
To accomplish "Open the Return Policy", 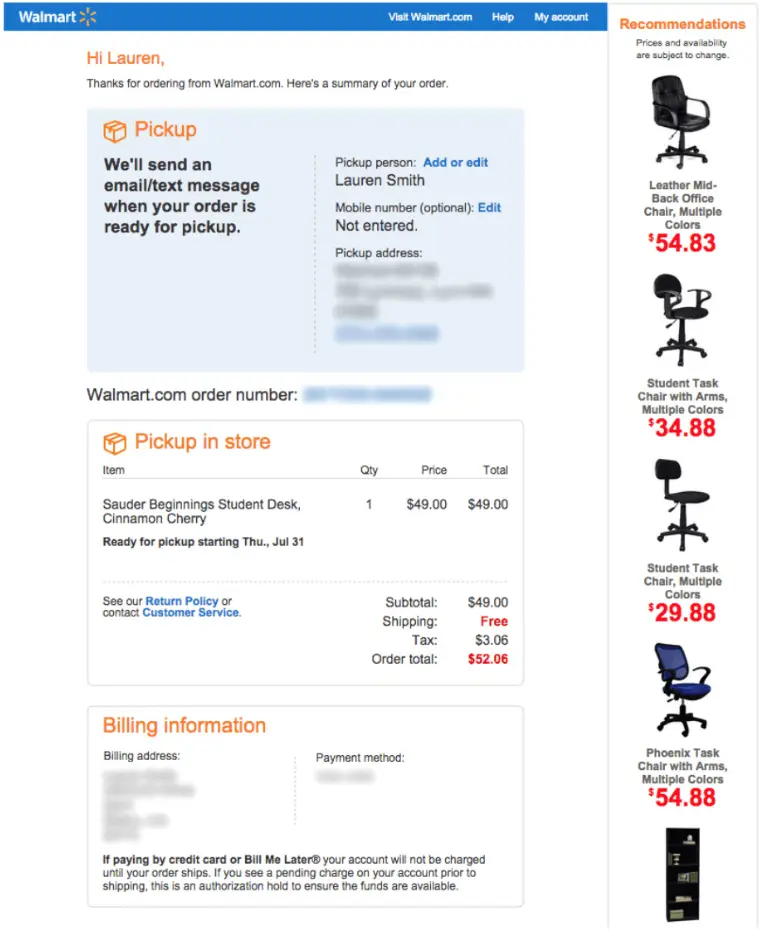I will click(184, 601).
